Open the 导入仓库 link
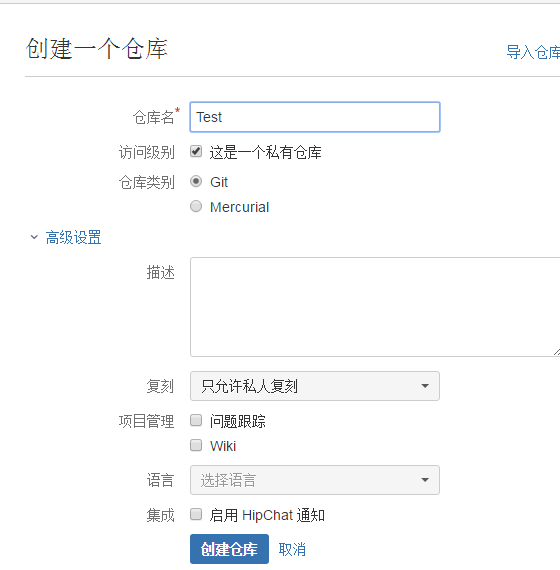560x570 pixels. (533, 52)
